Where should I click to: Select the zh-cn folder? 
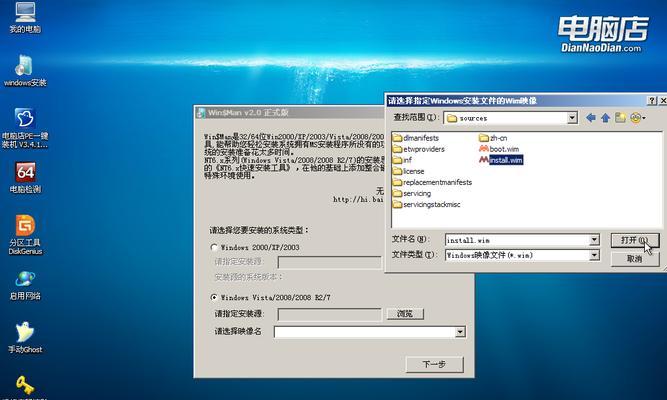(x=493, y=138)
